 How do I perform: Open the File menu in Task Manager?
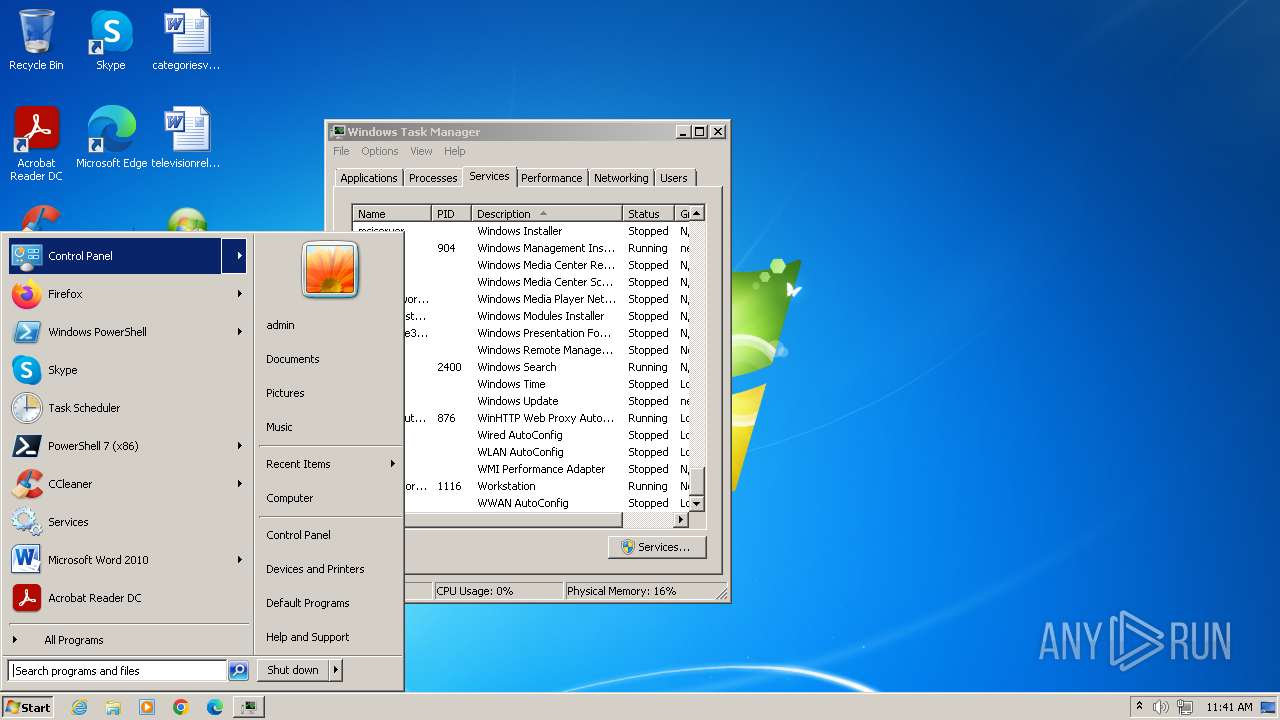coord(341,151)
